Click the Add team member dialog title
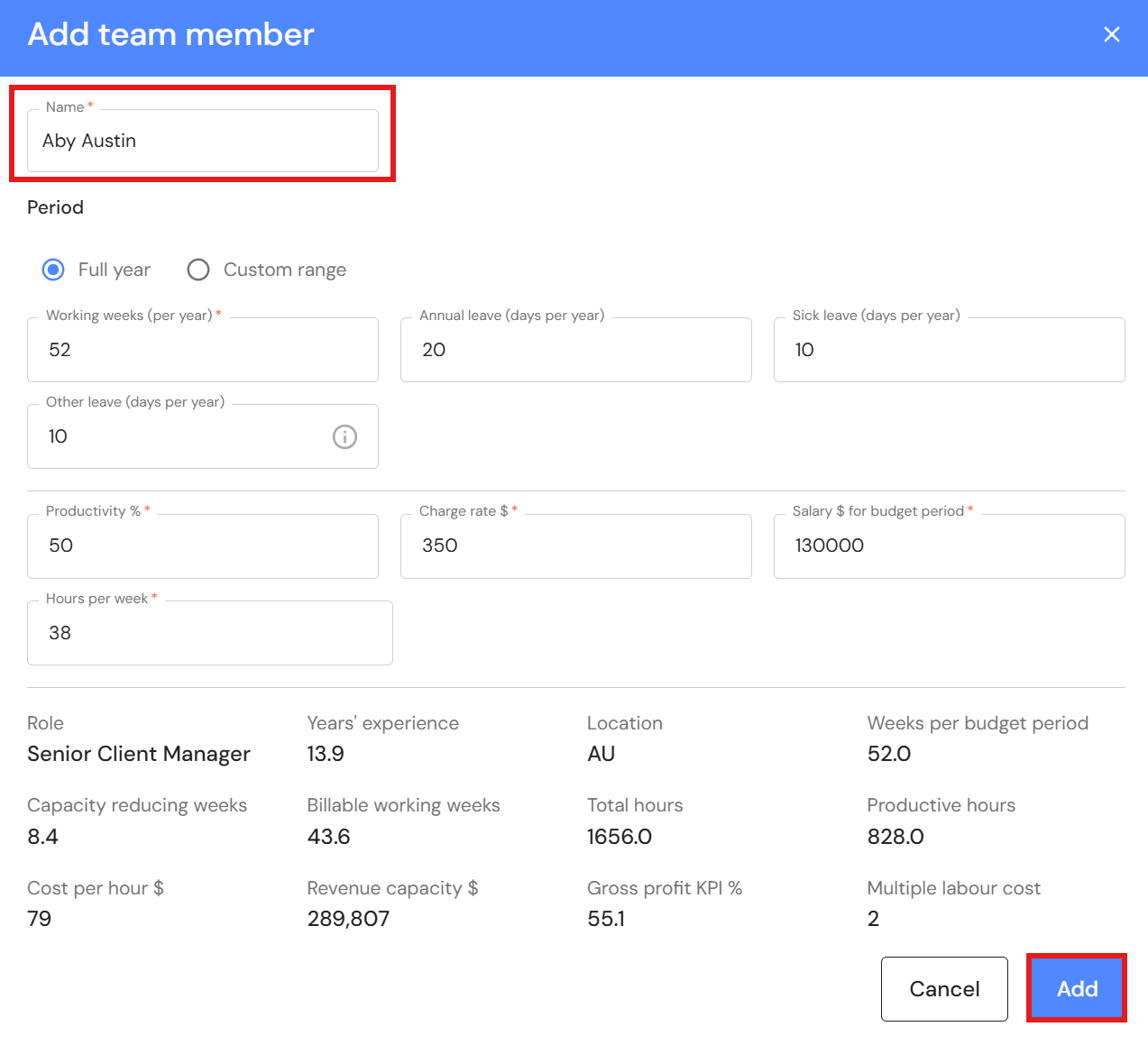The image size is (1148, 1045). click(171, 34)
